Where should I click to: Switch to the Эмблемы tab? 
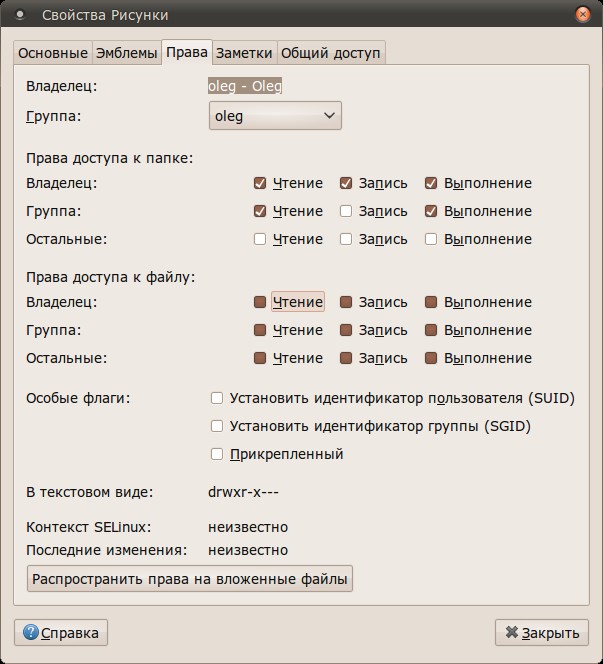(126, 53)
